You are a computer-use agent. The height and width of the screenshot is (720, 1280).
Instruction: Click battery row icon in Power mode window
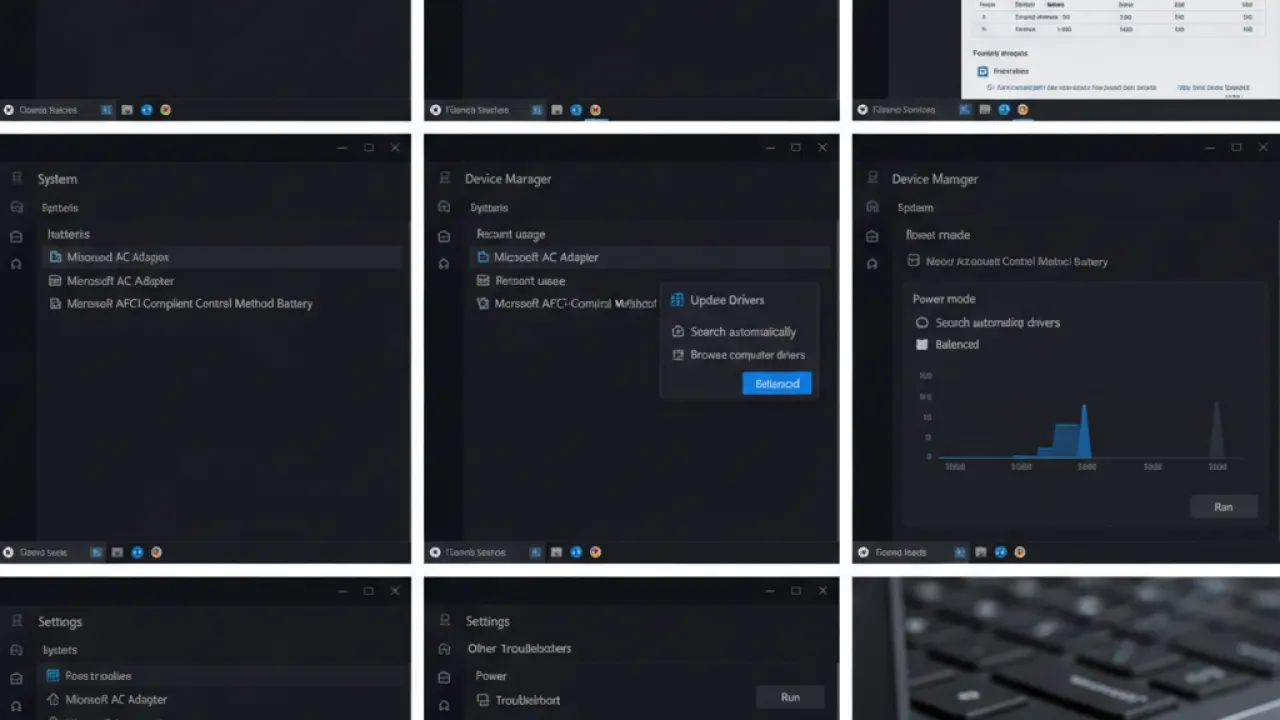(913, 261)
